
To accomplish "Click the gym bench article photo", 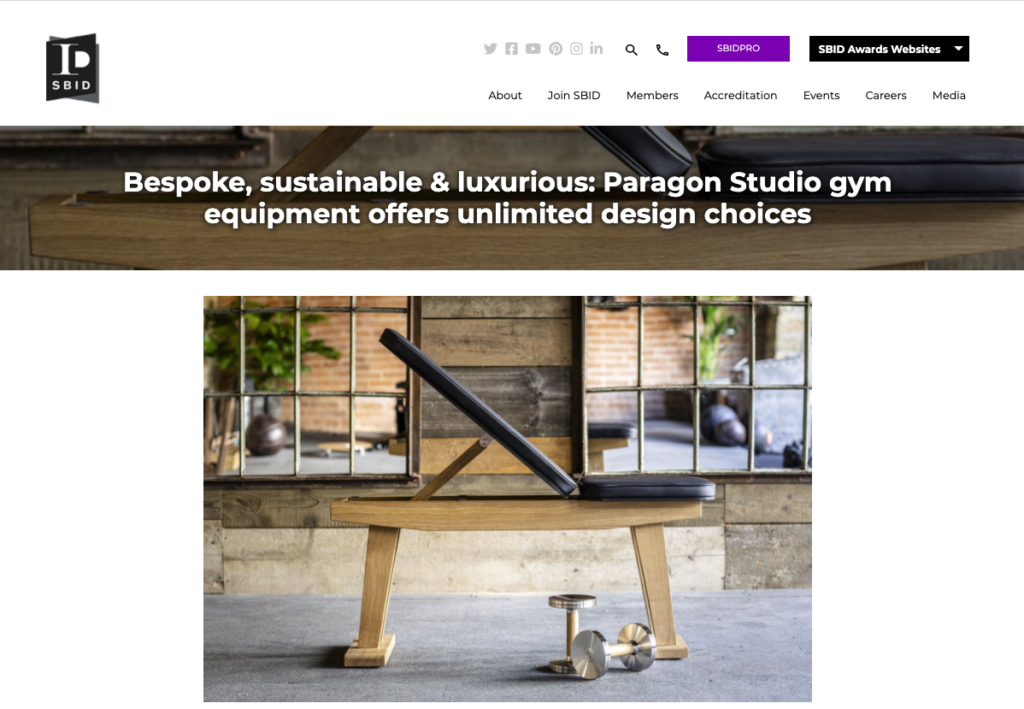I will coord(507,499).
